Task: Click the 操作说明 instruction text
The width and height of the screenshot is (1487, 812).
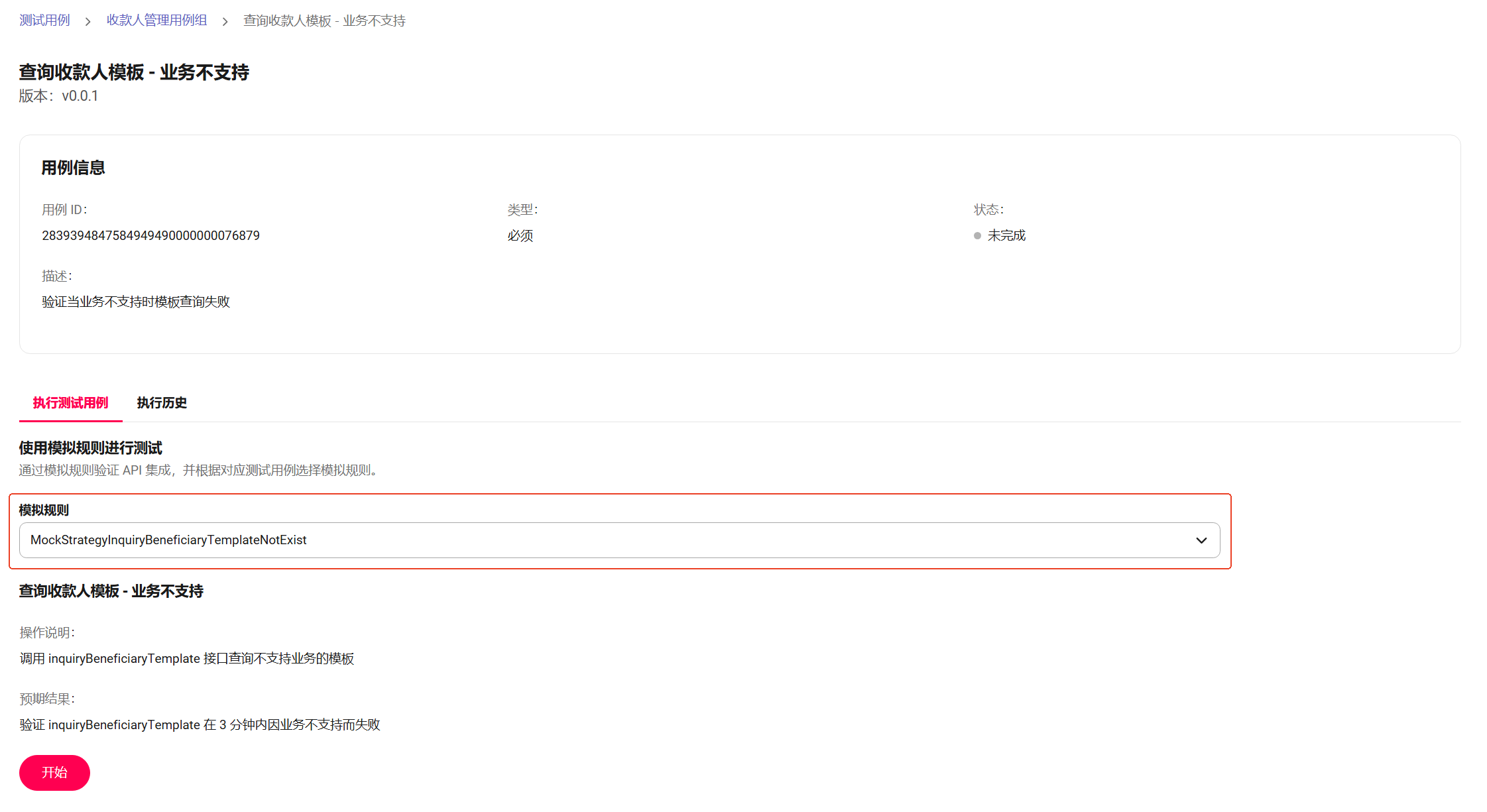Action: [x=186, y=659]
